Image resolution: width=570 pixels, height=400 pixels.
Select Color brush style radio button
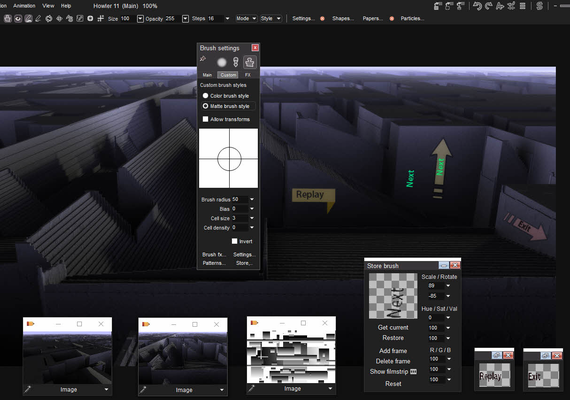(x=205, y=96)
